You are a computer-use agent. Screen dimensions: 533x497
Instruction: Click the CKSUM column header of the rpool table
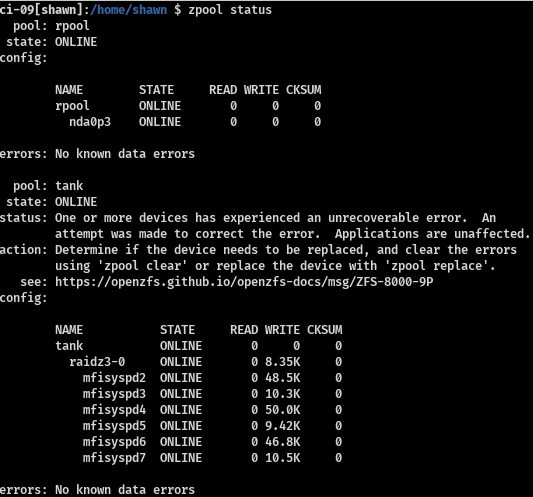click(x=304, y=90)
